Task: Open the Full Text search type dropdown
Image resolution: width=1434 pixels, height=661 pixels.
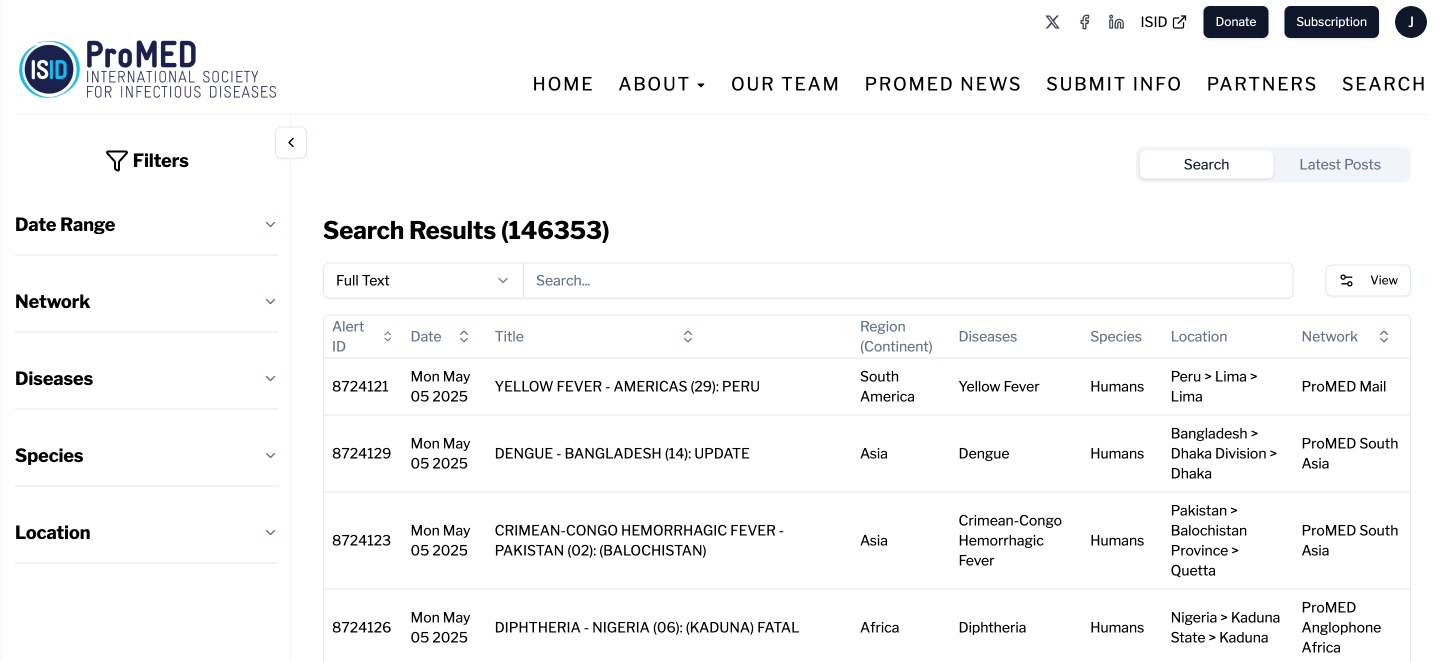Action: pos(422,280)
